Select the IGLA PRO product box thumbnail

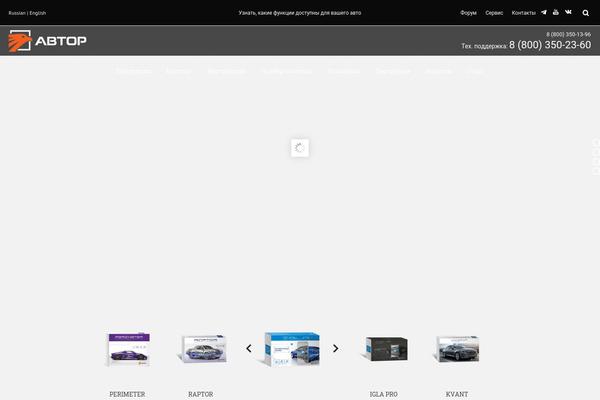pos(384,349)
